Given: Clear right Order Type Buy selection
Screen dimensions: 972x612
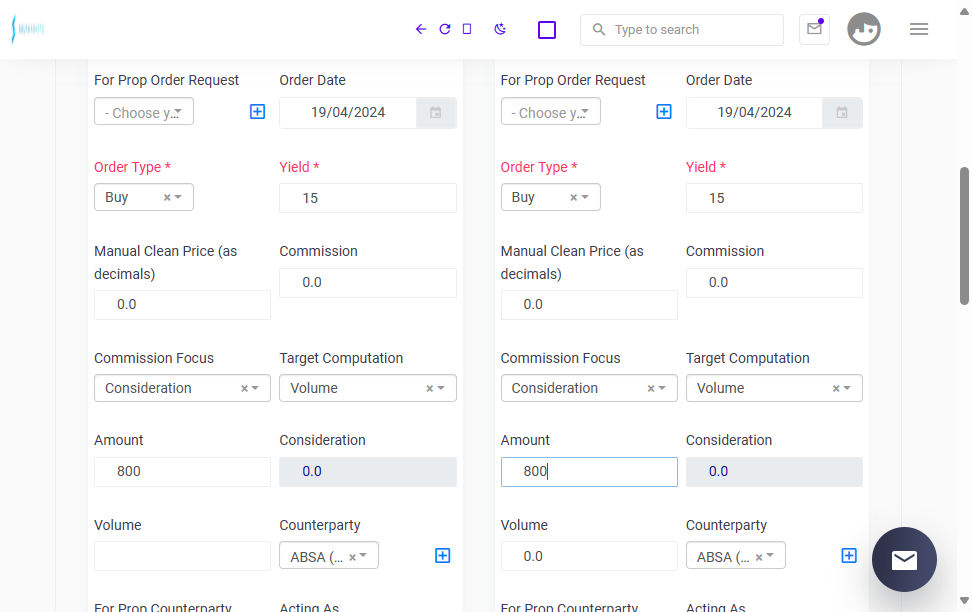Looking at the screenshot, I should tap(573, 198).
